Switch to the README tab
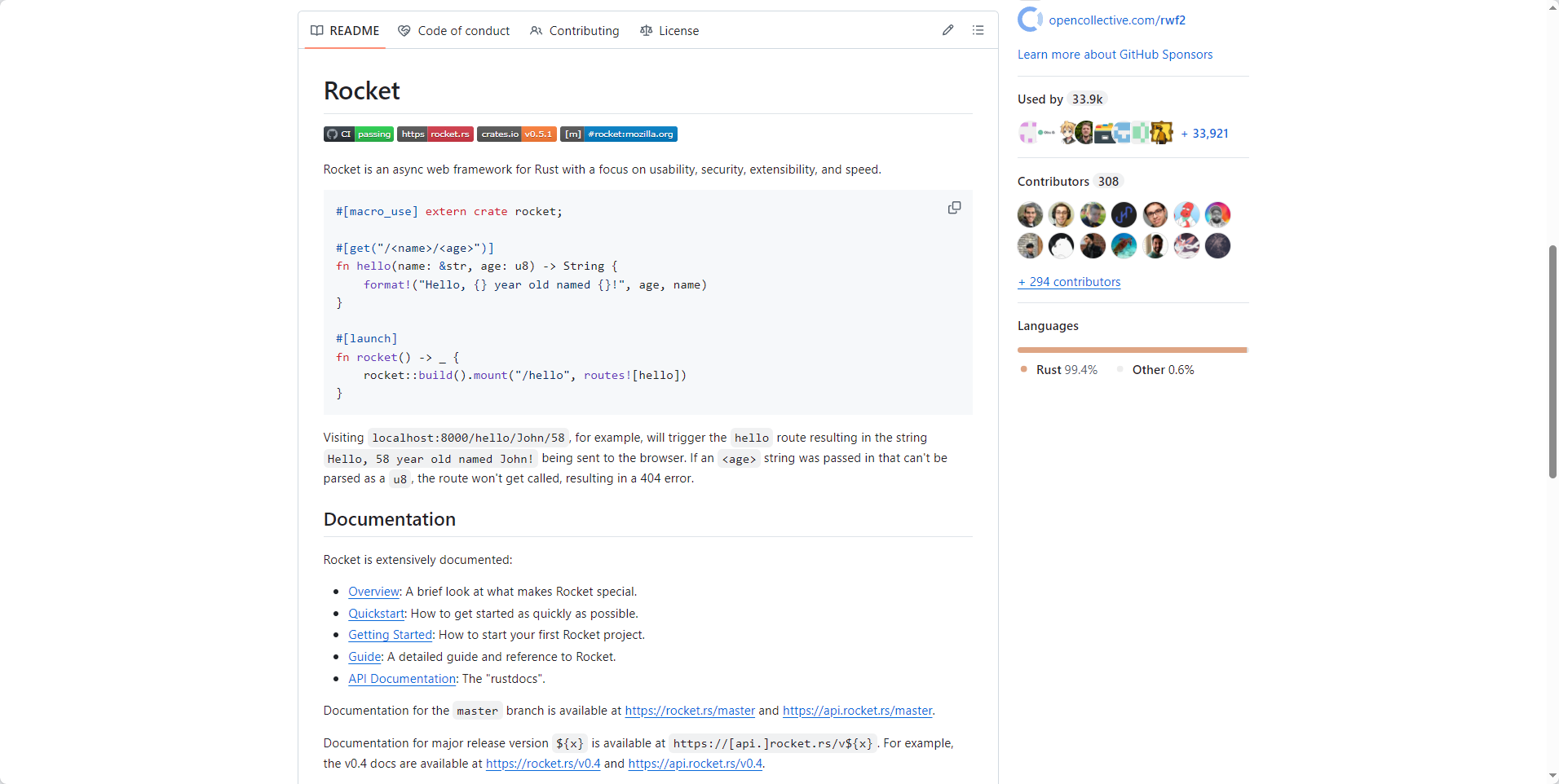 tap(345, 30)
